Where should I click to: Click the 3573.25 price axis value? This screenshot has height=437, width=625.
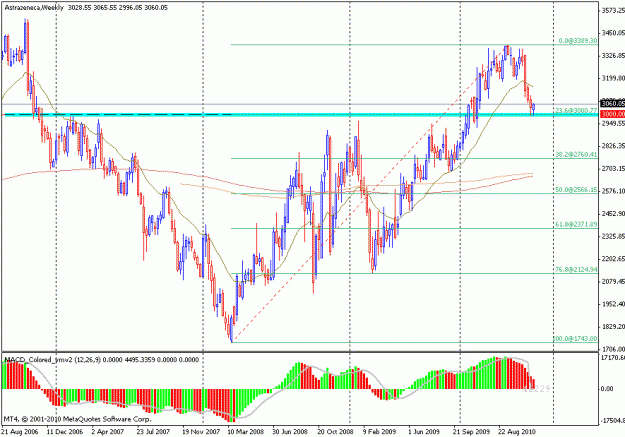613,11
